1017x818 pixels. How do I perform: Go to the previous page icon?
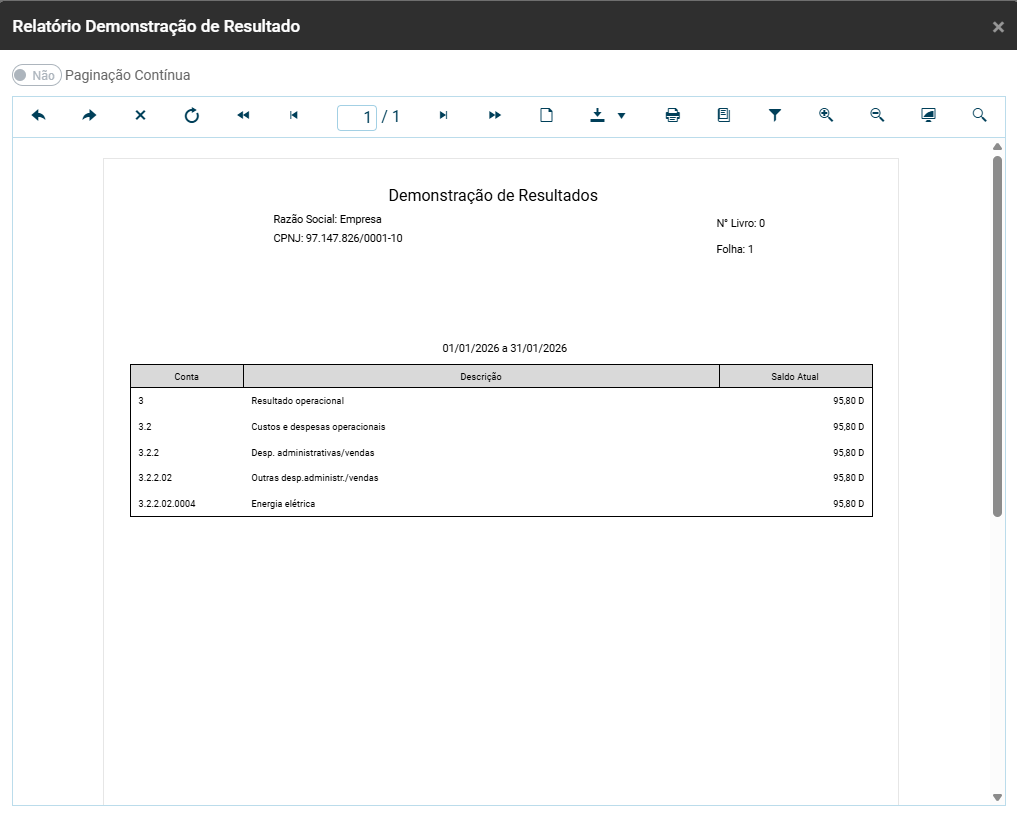294,115
